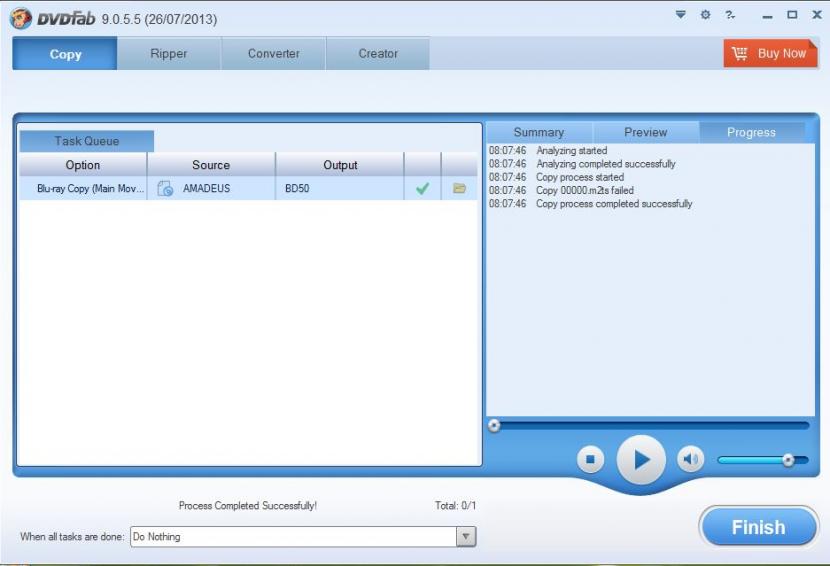Open the output folder icon in the task row

pos(459,188)
